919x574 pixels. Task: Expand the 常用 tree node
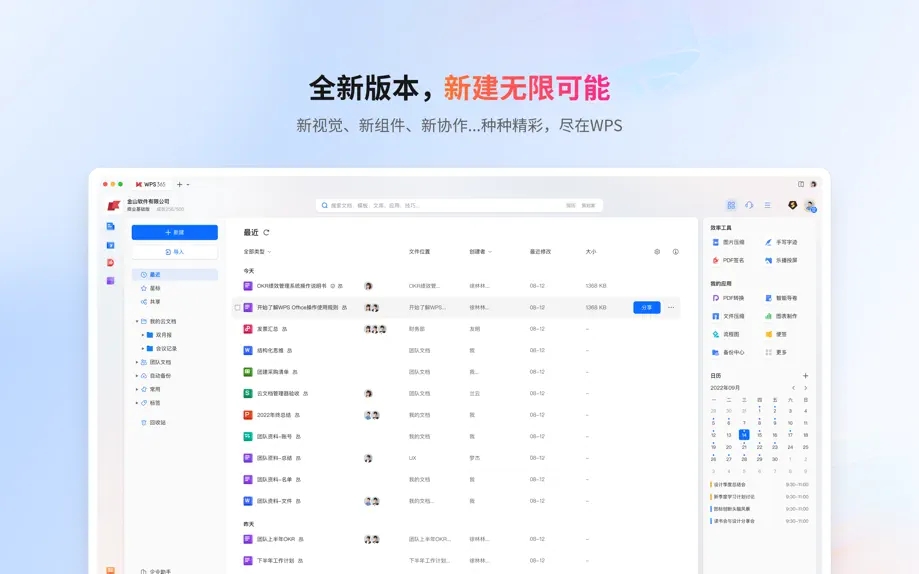point(137,389)
